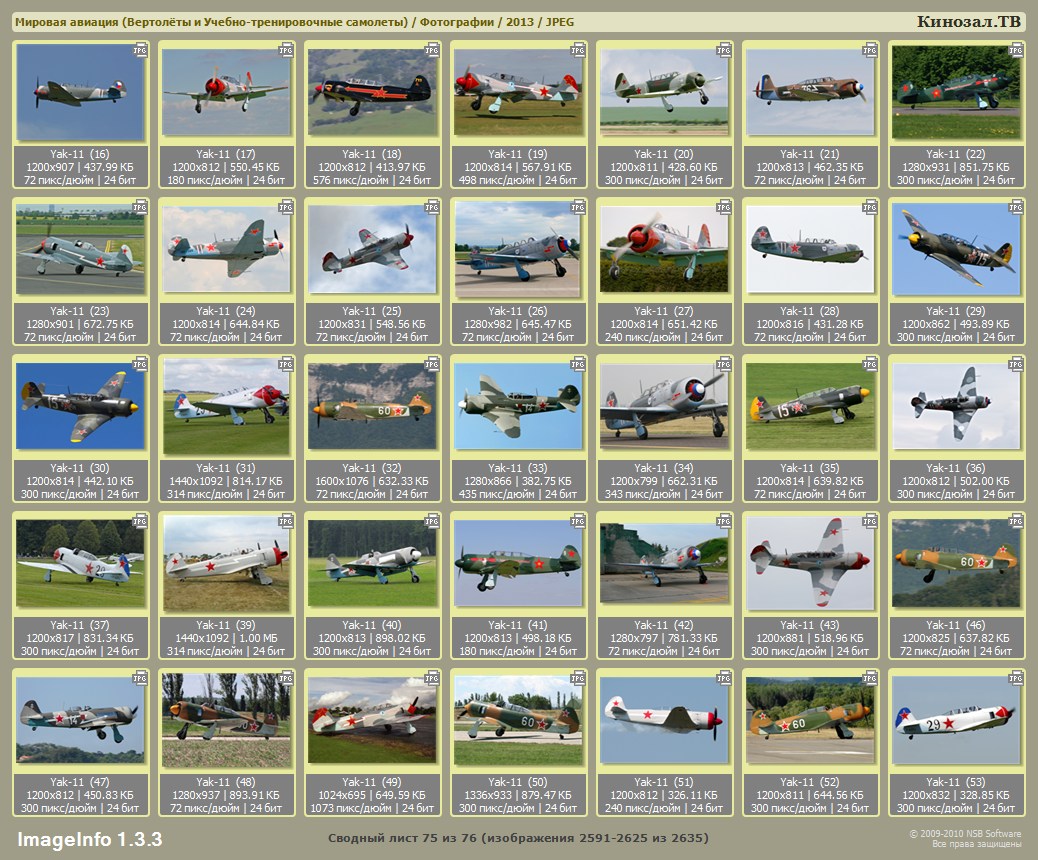Select Yak-11 (49) thumbnail
Screen dimensions: 1038x860
click(372, 720)
